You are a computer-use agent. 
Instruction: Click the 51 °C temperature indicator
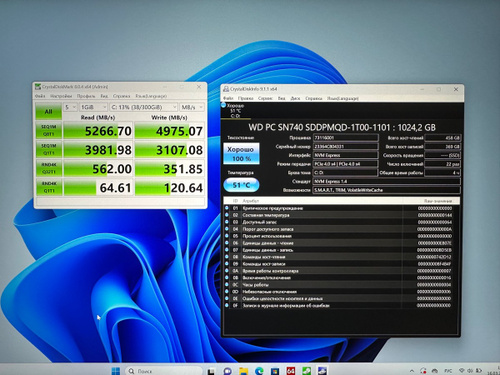[241, 185]
